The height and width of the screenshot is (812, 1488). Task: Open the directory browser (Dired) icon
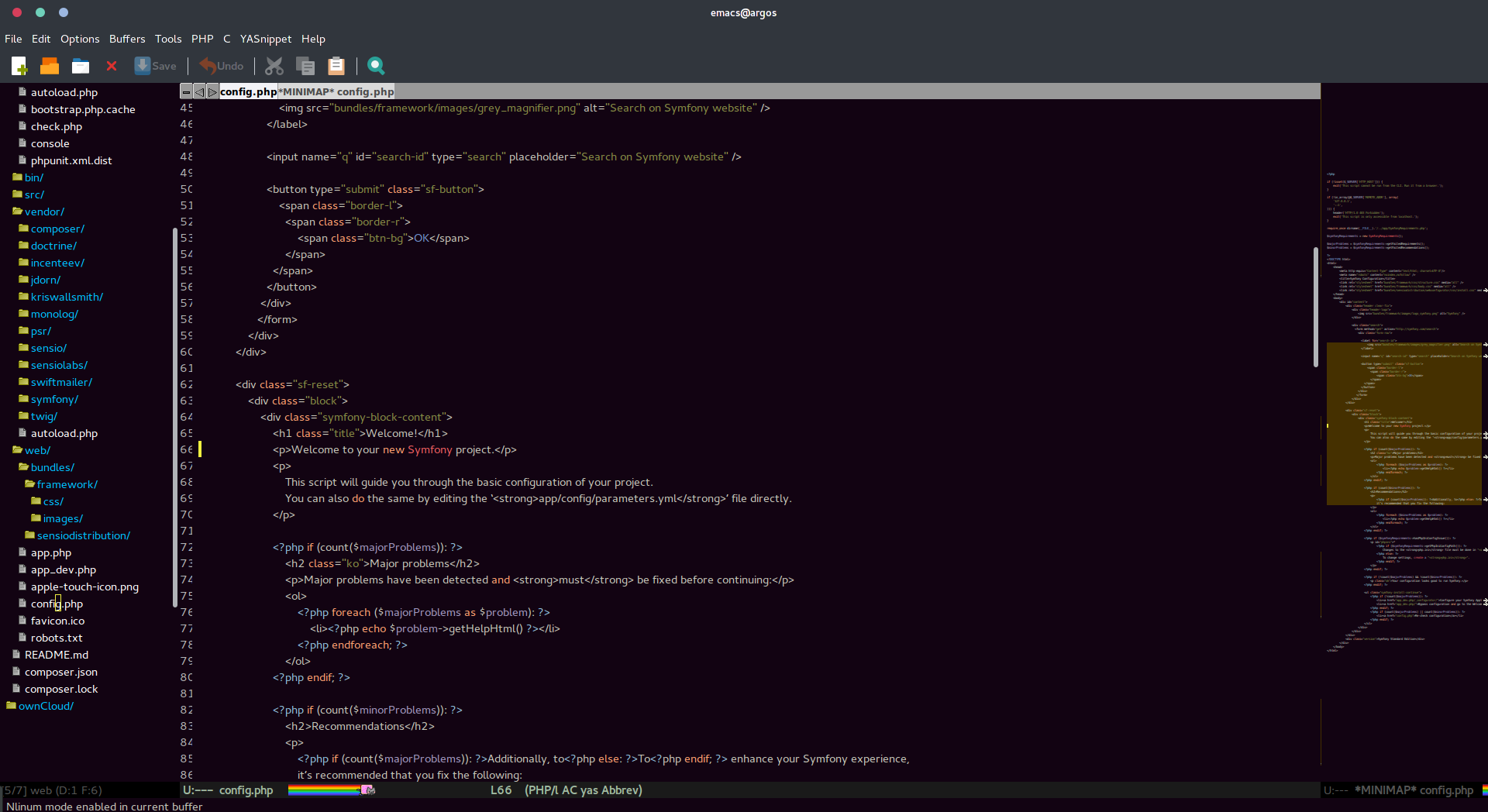[x=81, y=66]
